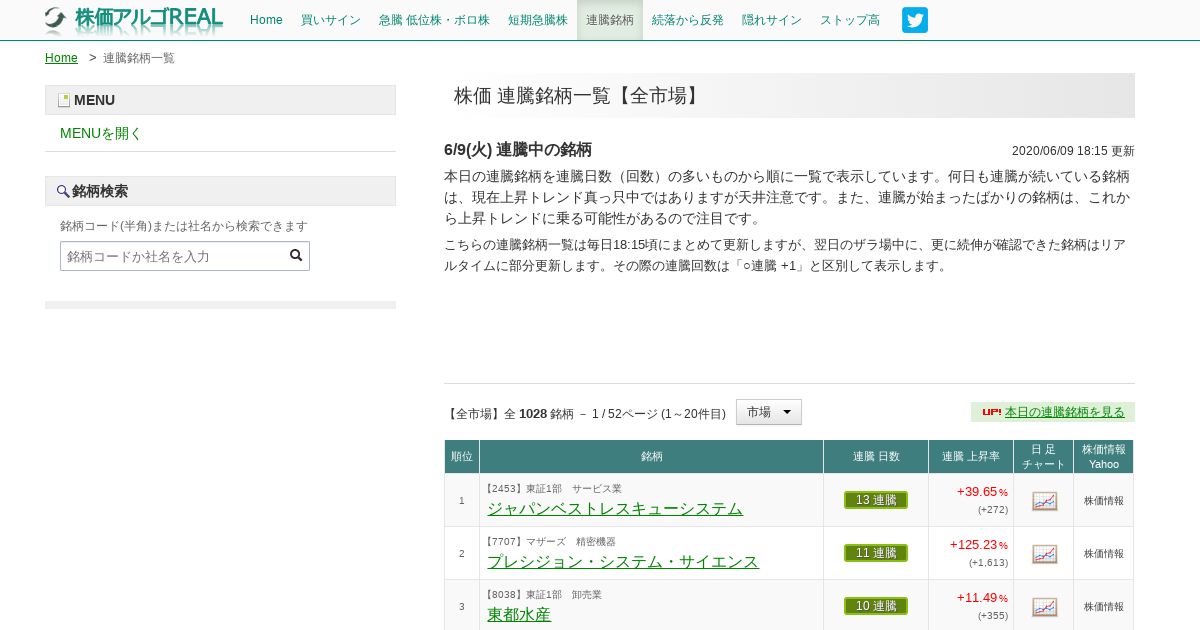Click the +39.65% rise rate value
The height and width of the screenshot is (630, 1200).
982,492
